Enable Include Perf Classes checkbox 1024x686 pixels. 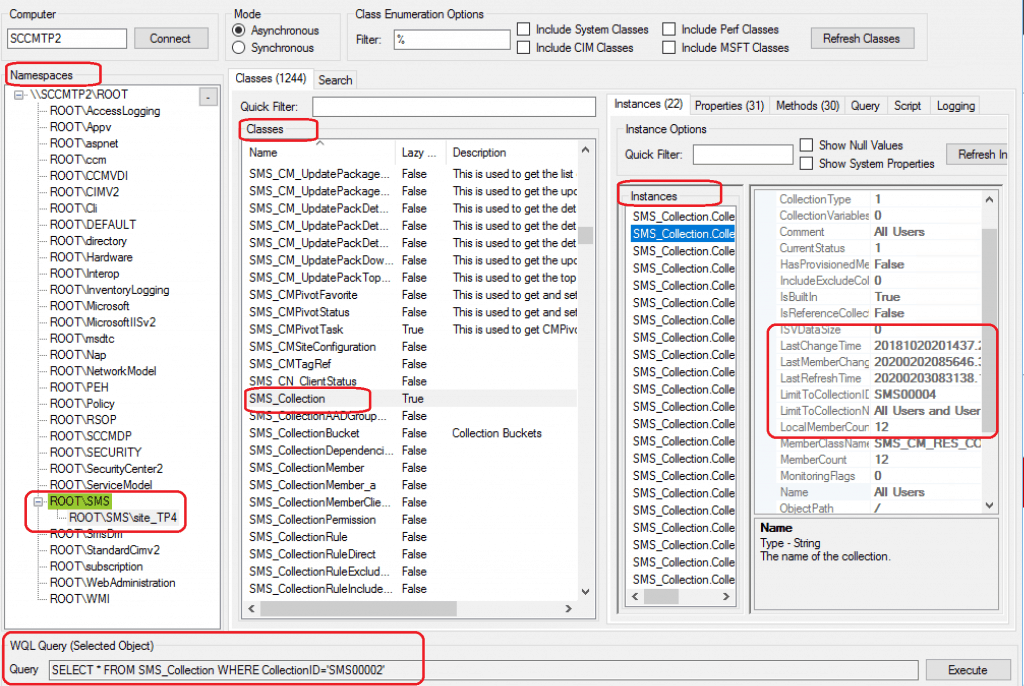pos(669,29)
